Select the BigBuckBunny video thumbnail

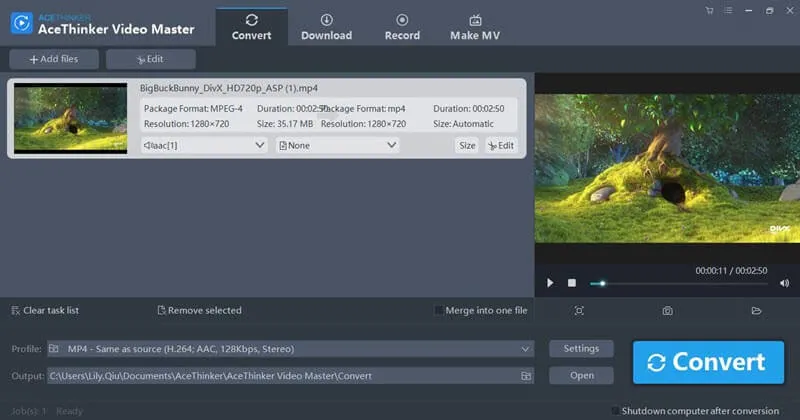(x=70, y=117)
